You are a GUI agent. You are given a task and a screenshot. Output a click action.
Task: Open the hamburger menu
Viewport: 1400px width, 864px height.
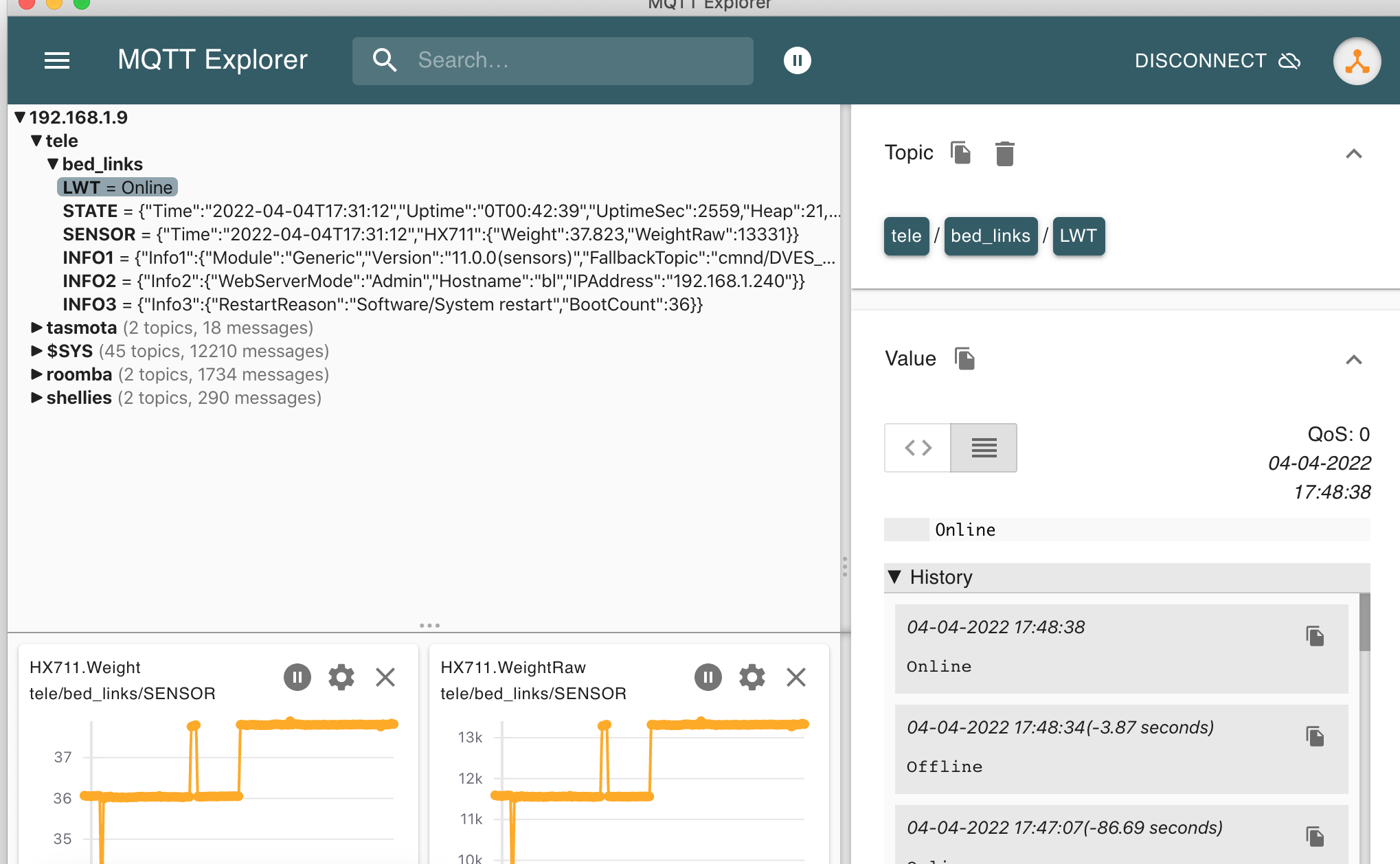click(57, 60)
